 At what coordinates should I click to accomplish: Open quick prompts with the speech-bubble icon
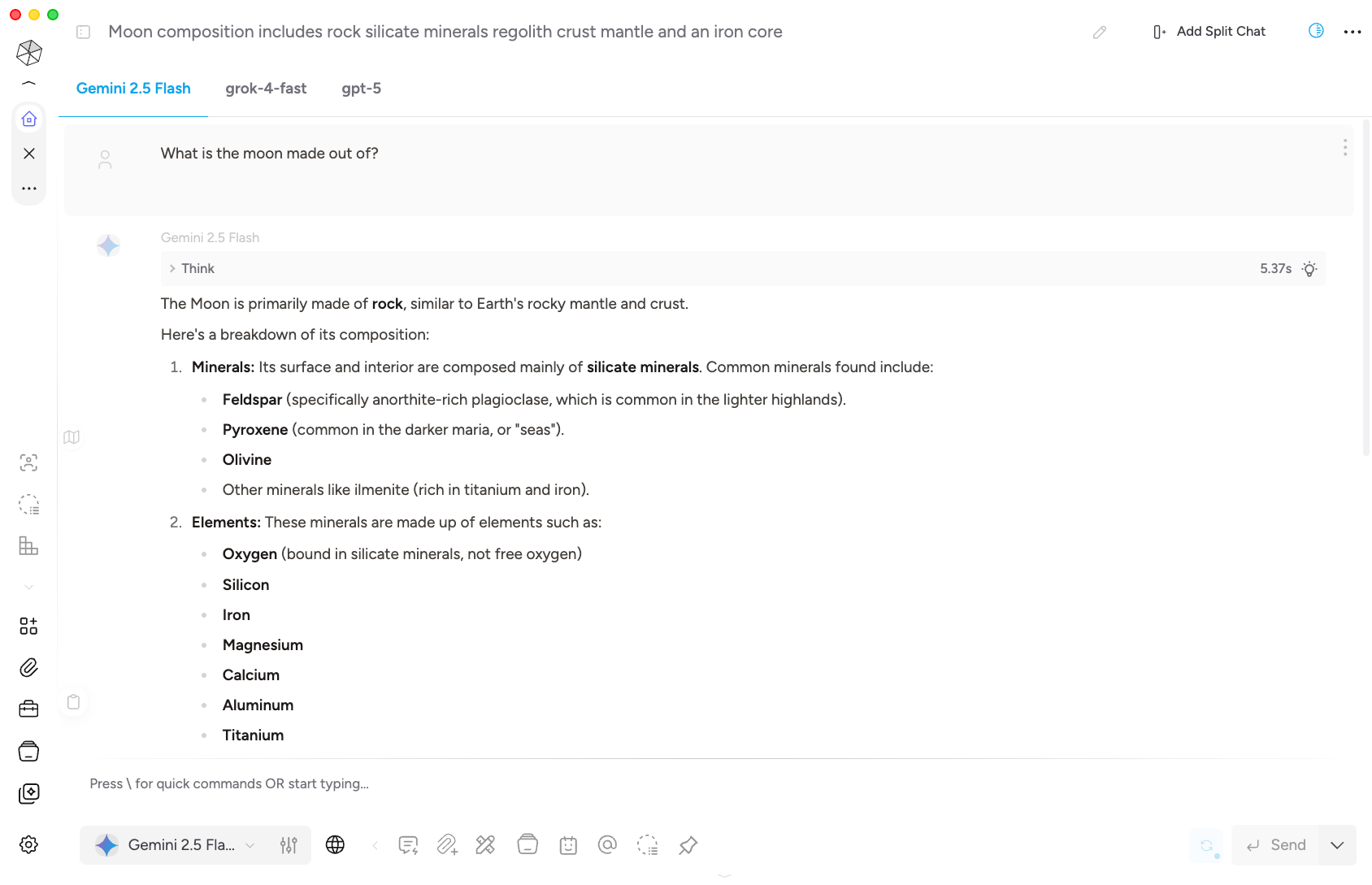pyautogui.click(x=408, y=845)
